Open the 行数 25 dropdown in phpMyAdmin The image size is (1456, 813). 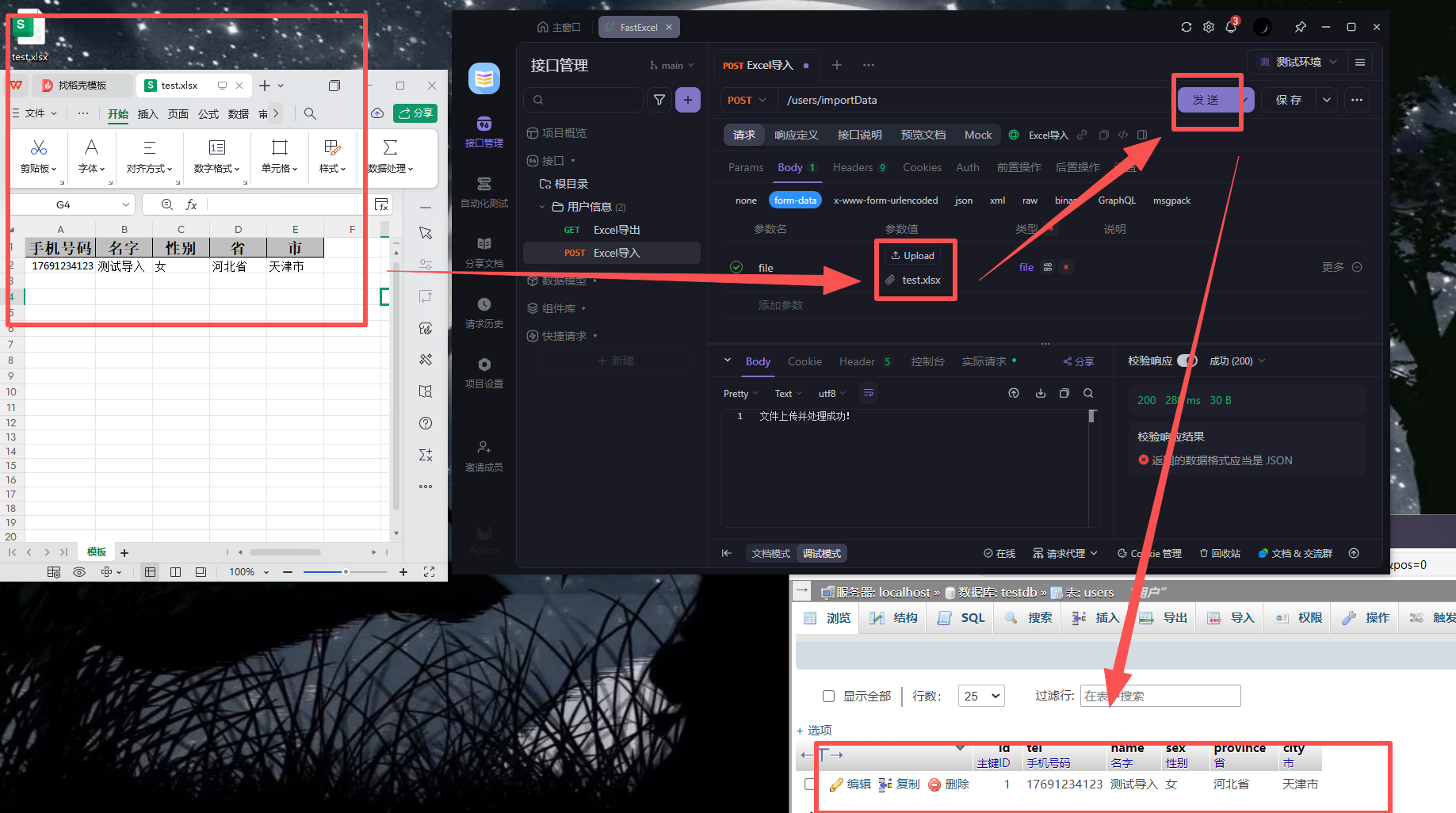pyautogui.click(x=981, y=696)
